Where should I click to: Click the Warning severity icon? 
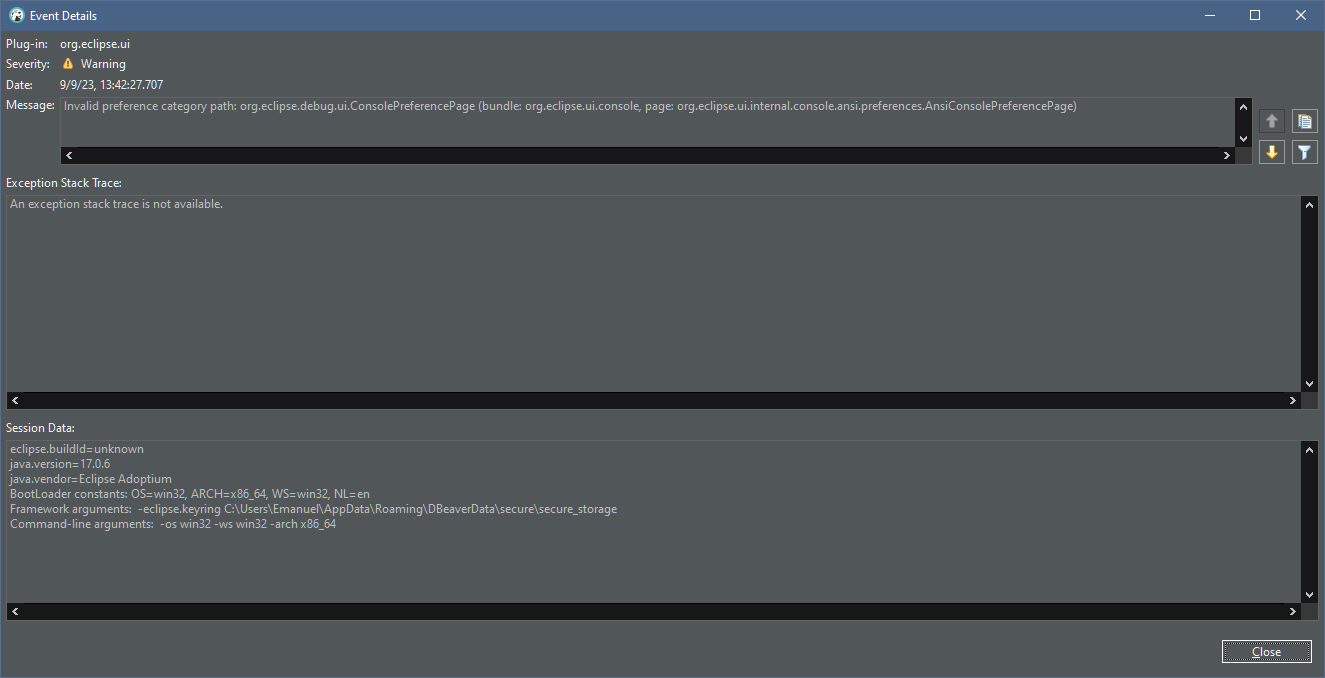(66, 63)
